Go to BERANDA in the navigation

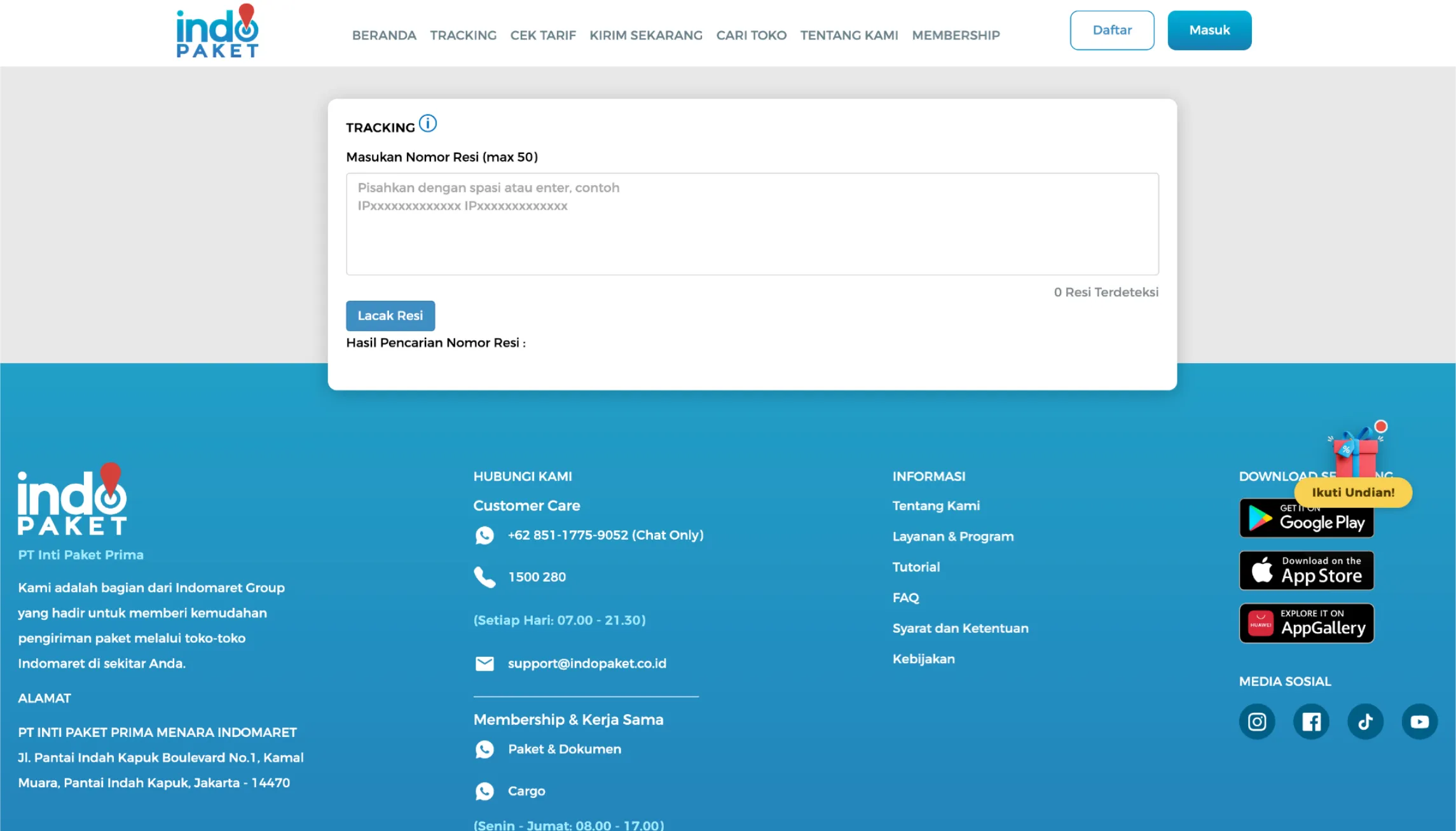point(384,36)
